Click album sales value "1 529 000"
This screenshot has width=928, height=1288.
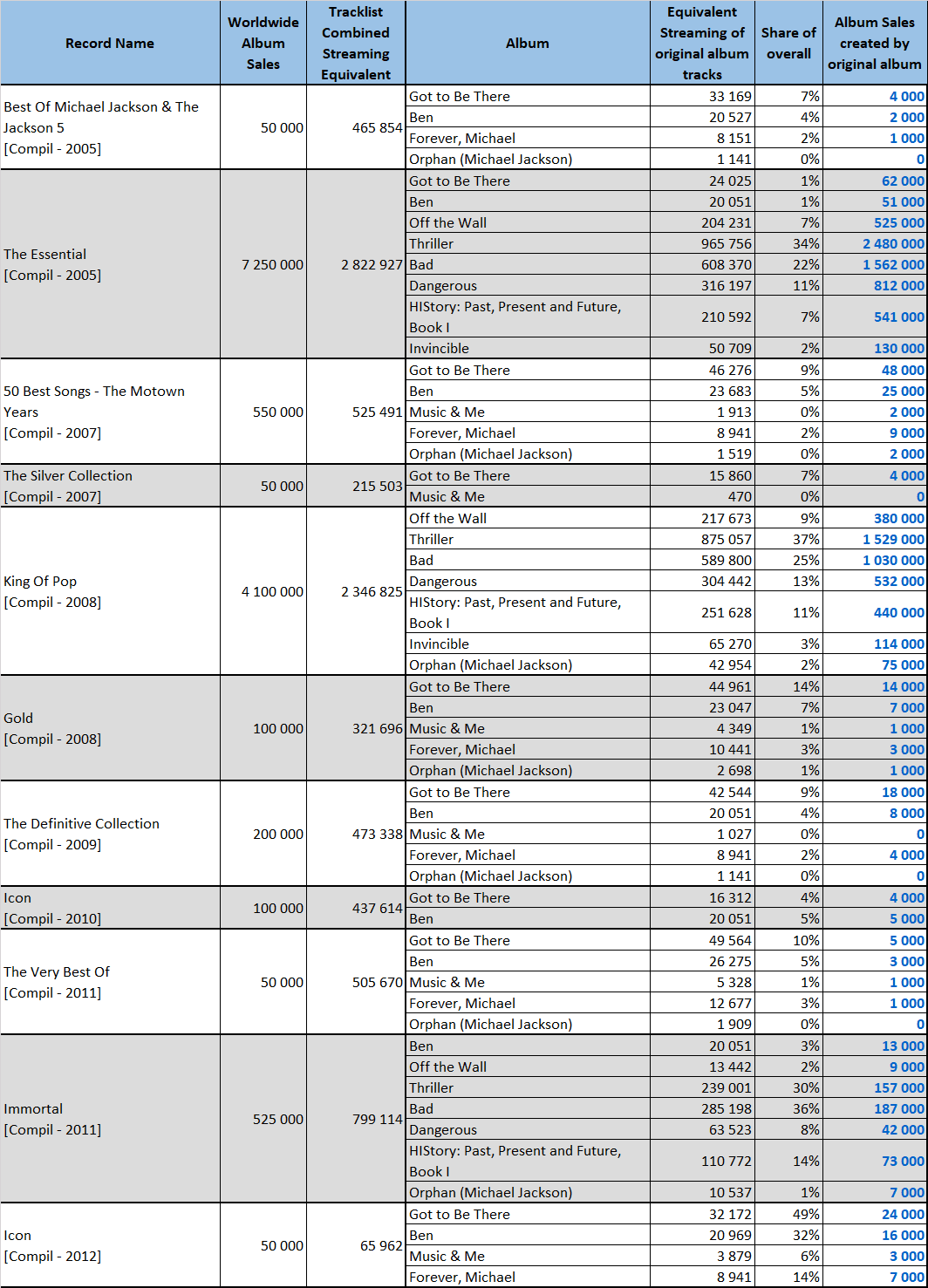(x=894, y=539)
